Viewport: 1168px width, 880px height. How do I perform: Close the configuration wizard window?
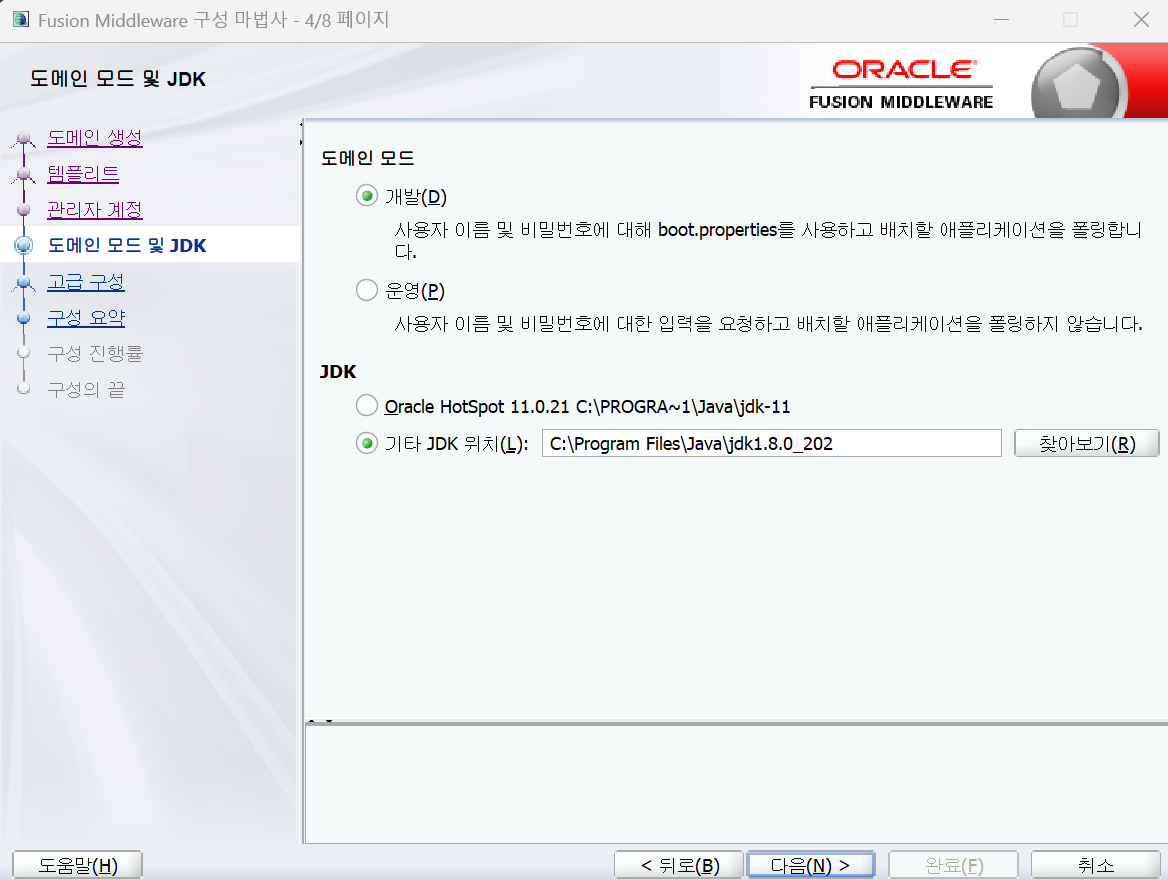point(1140,19)
